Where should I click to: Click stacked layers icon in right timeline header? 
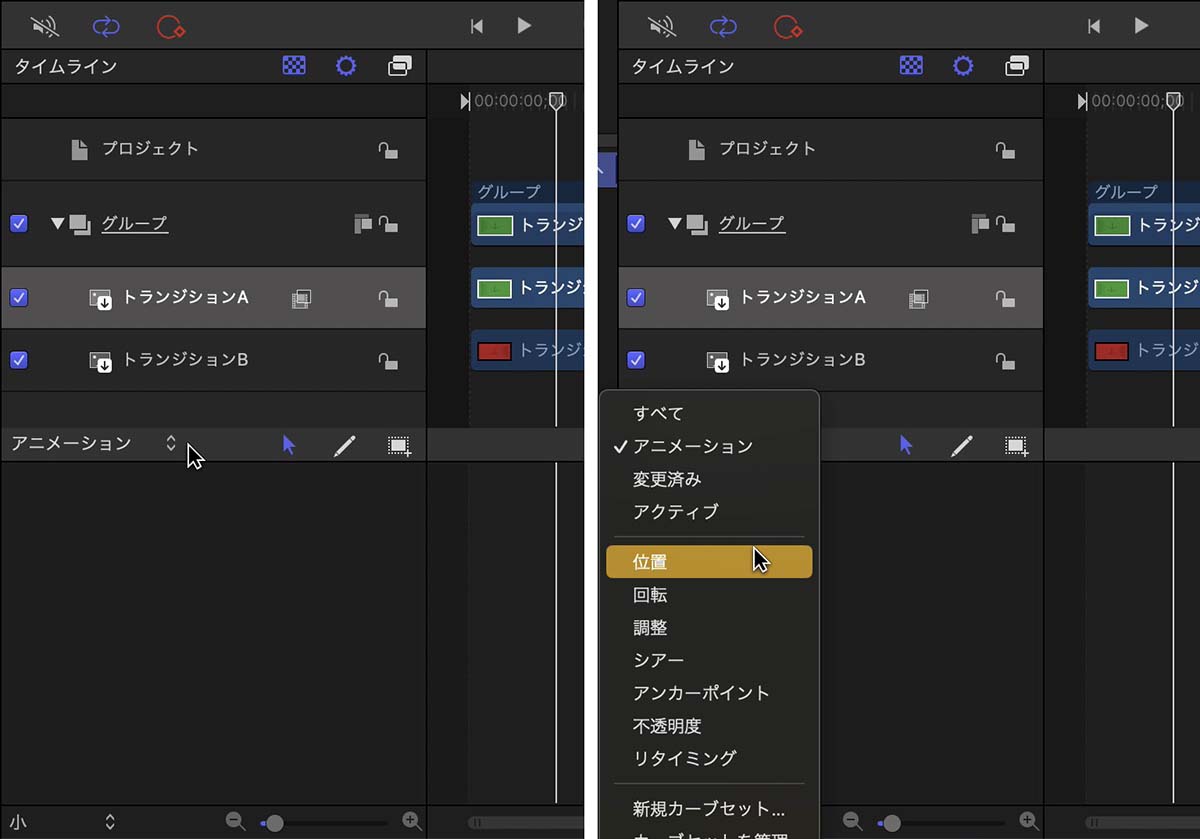pyautogui.click(x=1017, y=67)
